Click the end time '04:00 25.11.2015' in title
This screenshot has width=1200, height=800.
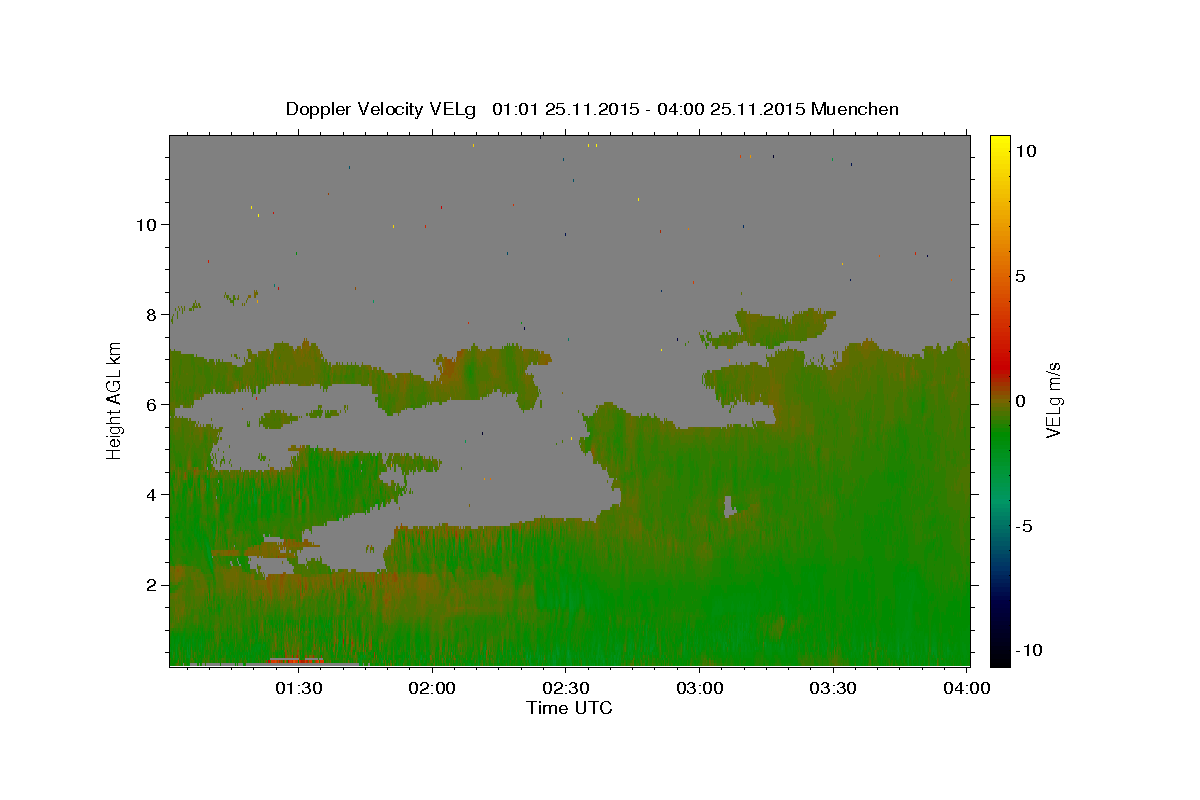(x=731, y=109)
